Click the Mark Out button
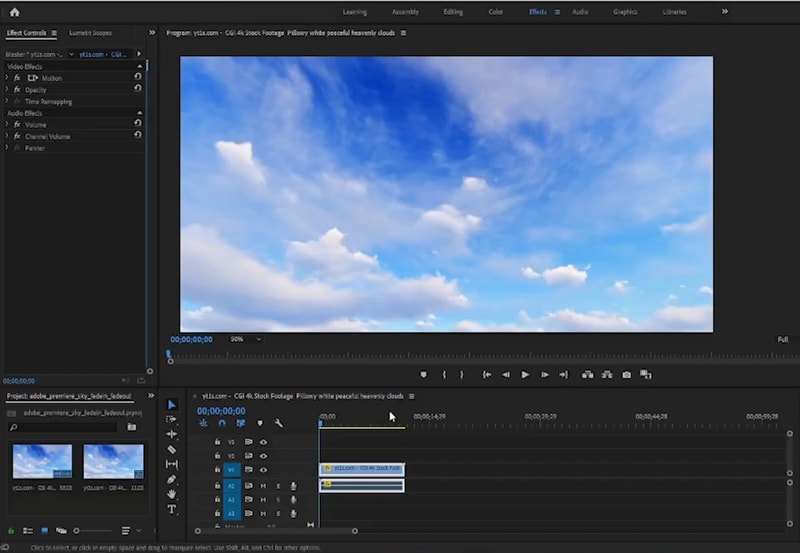This screenshot has width=800, height=553. tap(462, 374)
